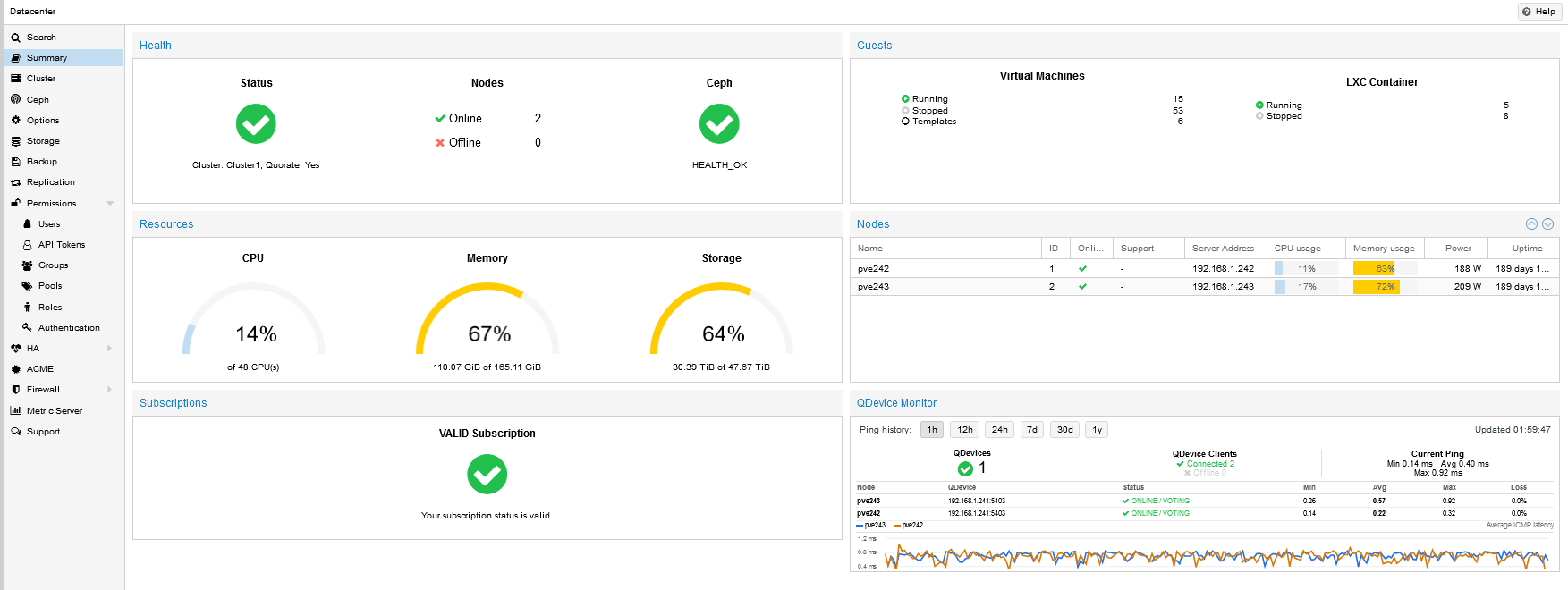Sort nodes by Uptime column
This screenshot has height=590, width=1568.
(1523, 249)
